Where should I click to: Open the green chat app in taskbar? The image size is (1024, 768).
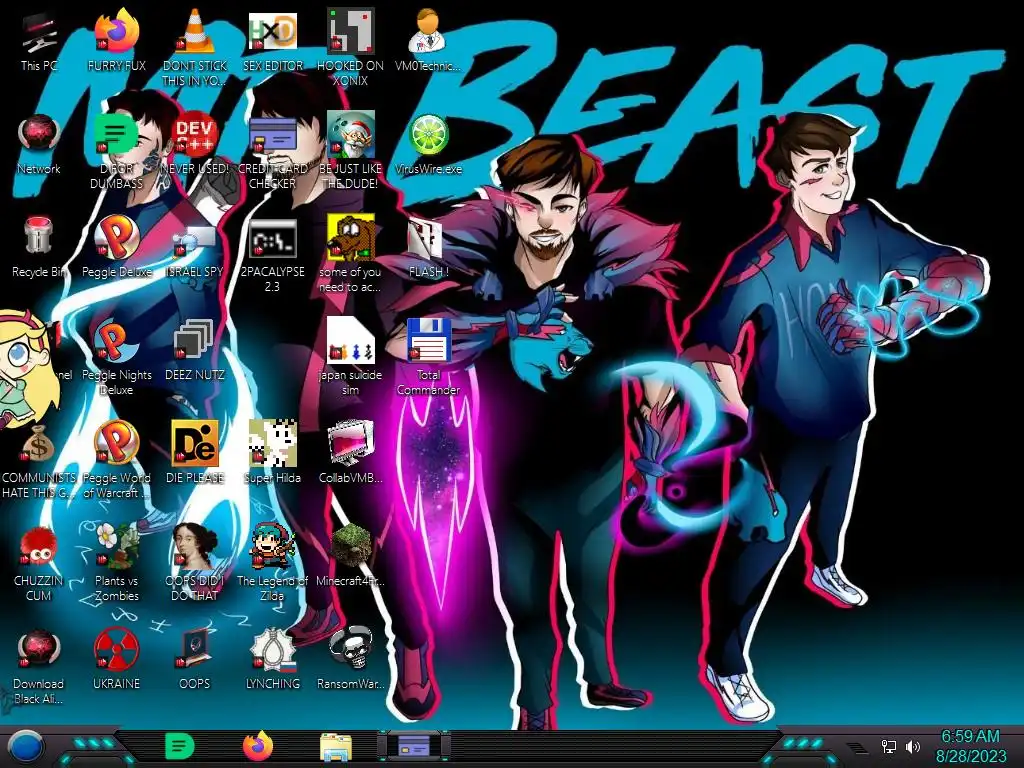(x=180, y=746)
